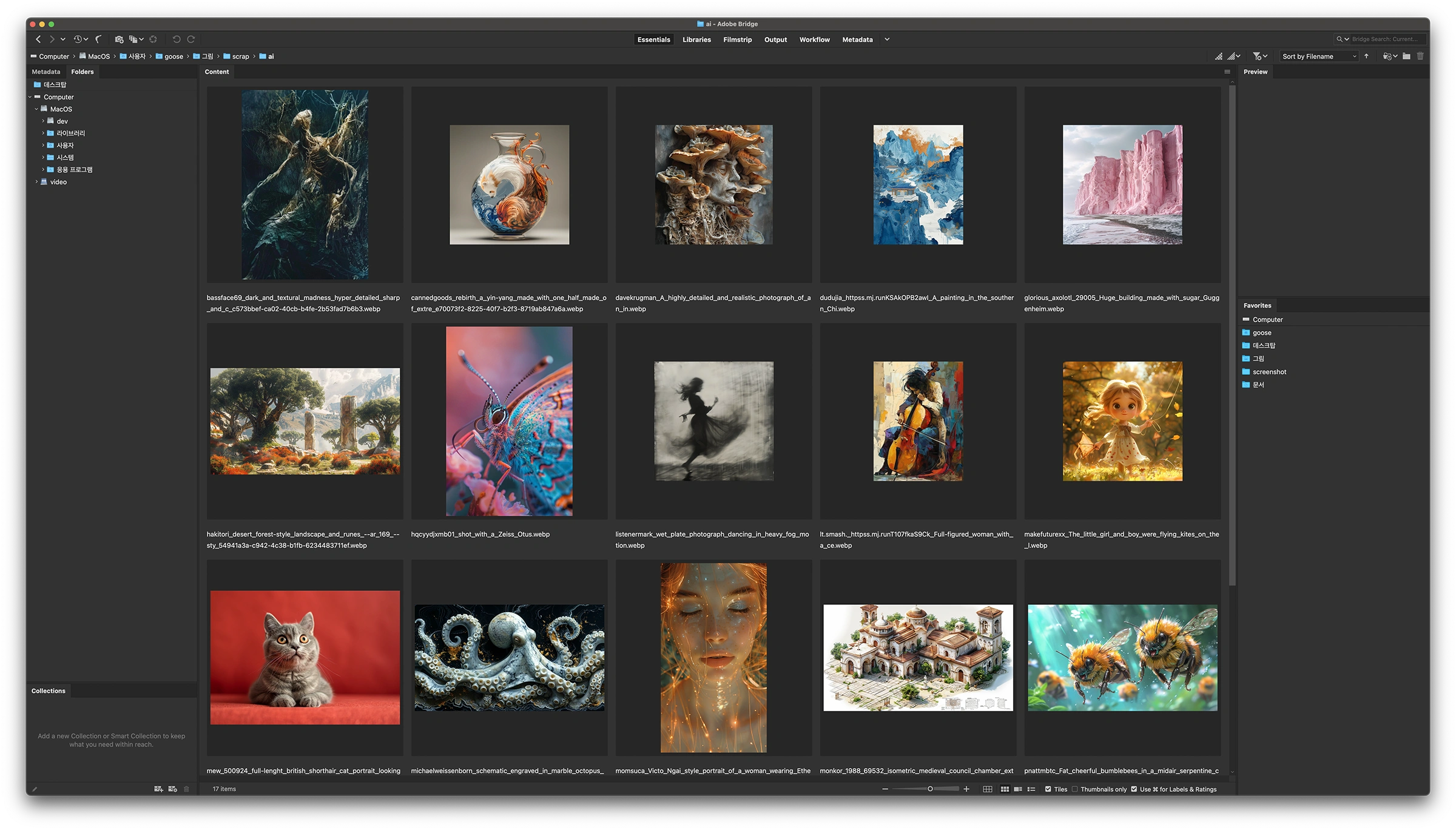Expand the 시스템 folder in tree
The image size is (1456, 830).
pos(43,158)
